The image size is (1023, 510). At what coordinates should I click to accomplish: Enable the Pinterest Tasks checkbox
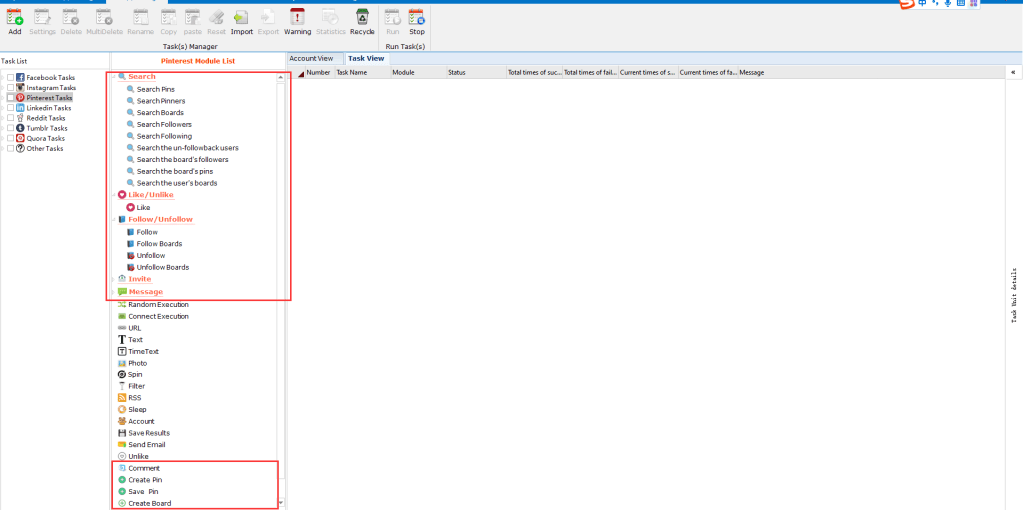[x=10, y=98]
